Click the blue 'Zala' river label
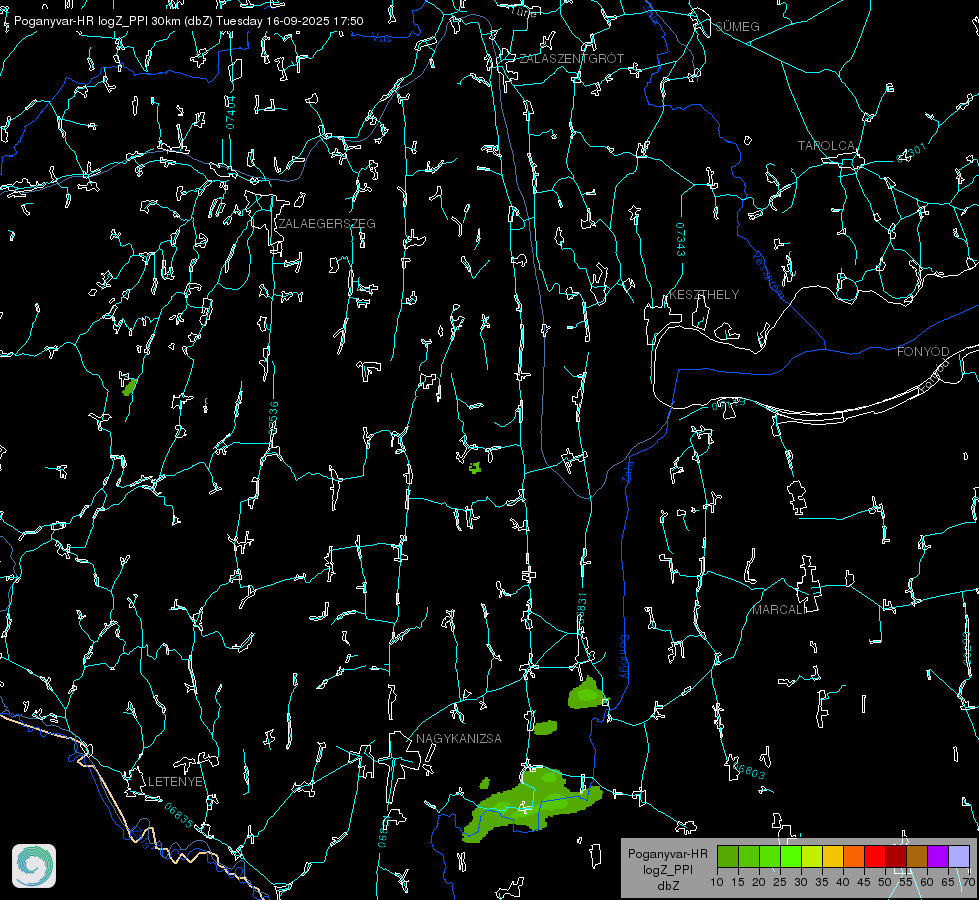This screenshot has width=979, height=900. click(x=627, y=470)
